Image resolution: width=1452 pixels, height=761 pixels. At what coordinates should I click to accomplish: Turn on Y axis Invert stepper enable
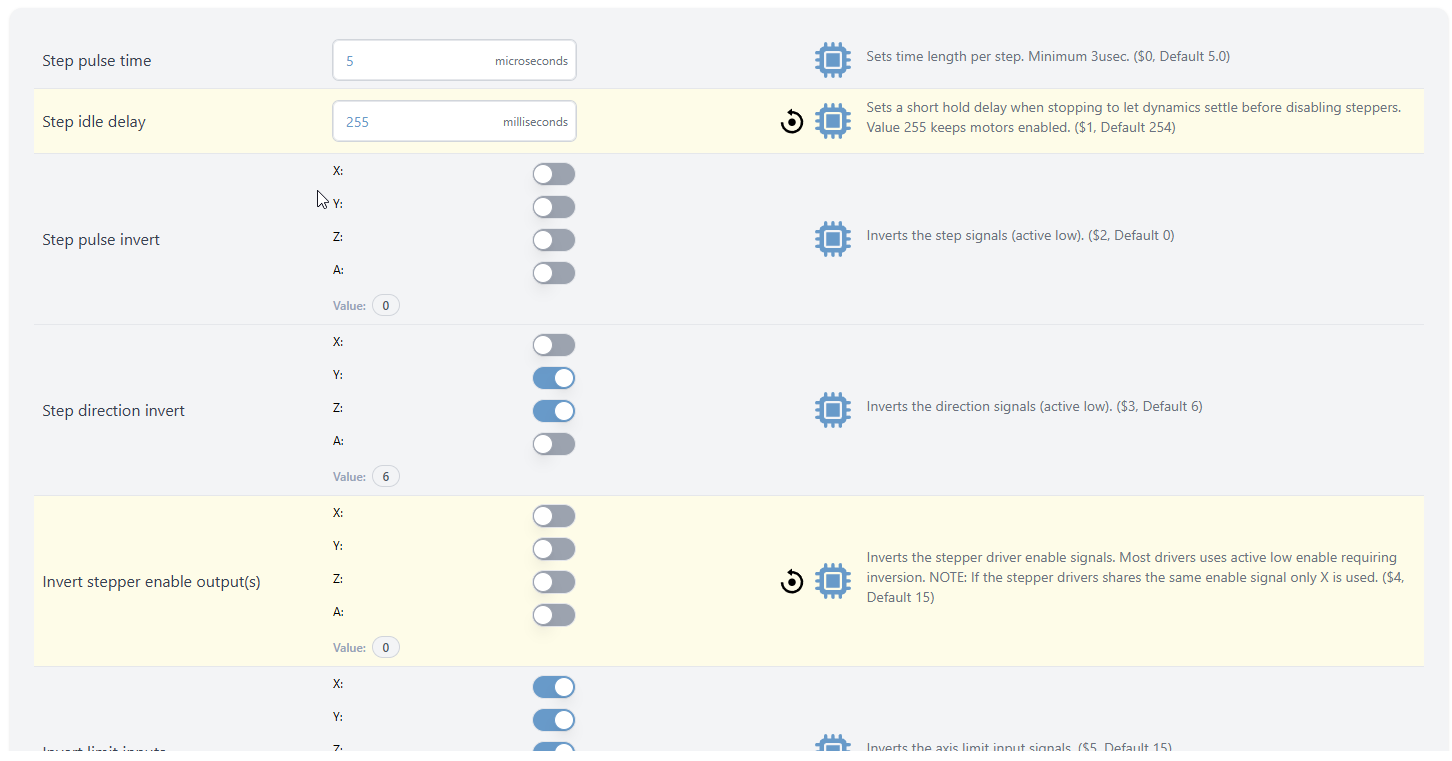[554, 549]
